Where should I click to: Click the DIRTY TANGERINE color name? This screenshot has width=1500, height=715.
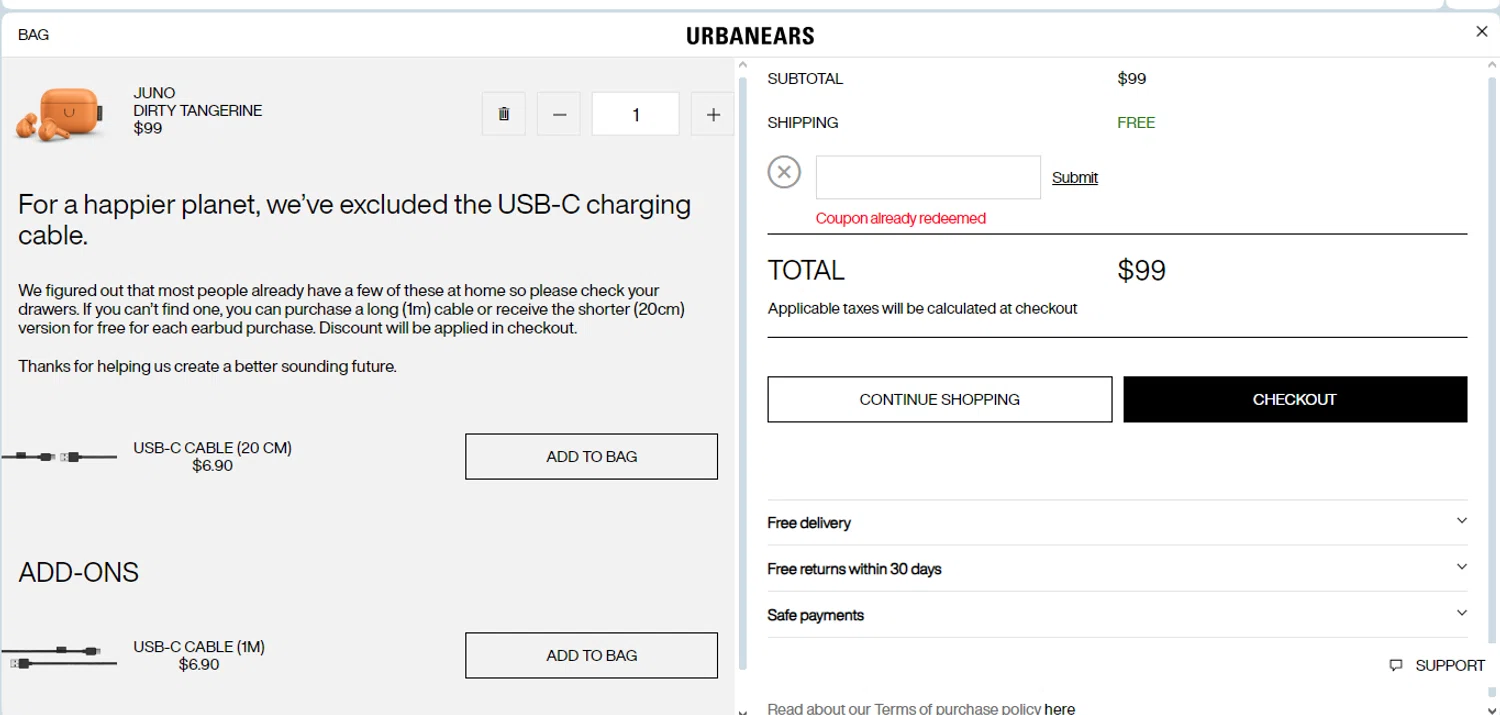(x=198, y=110)
